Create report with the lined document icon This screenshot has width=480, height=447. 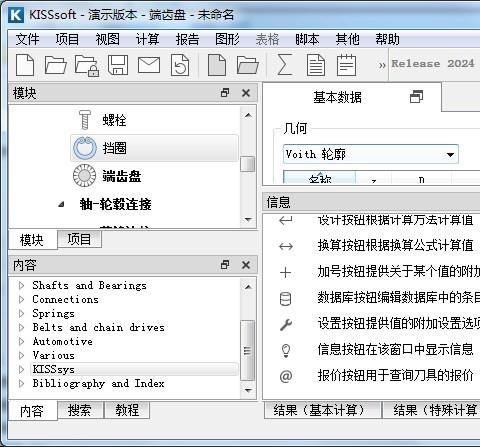coord(316,65)
